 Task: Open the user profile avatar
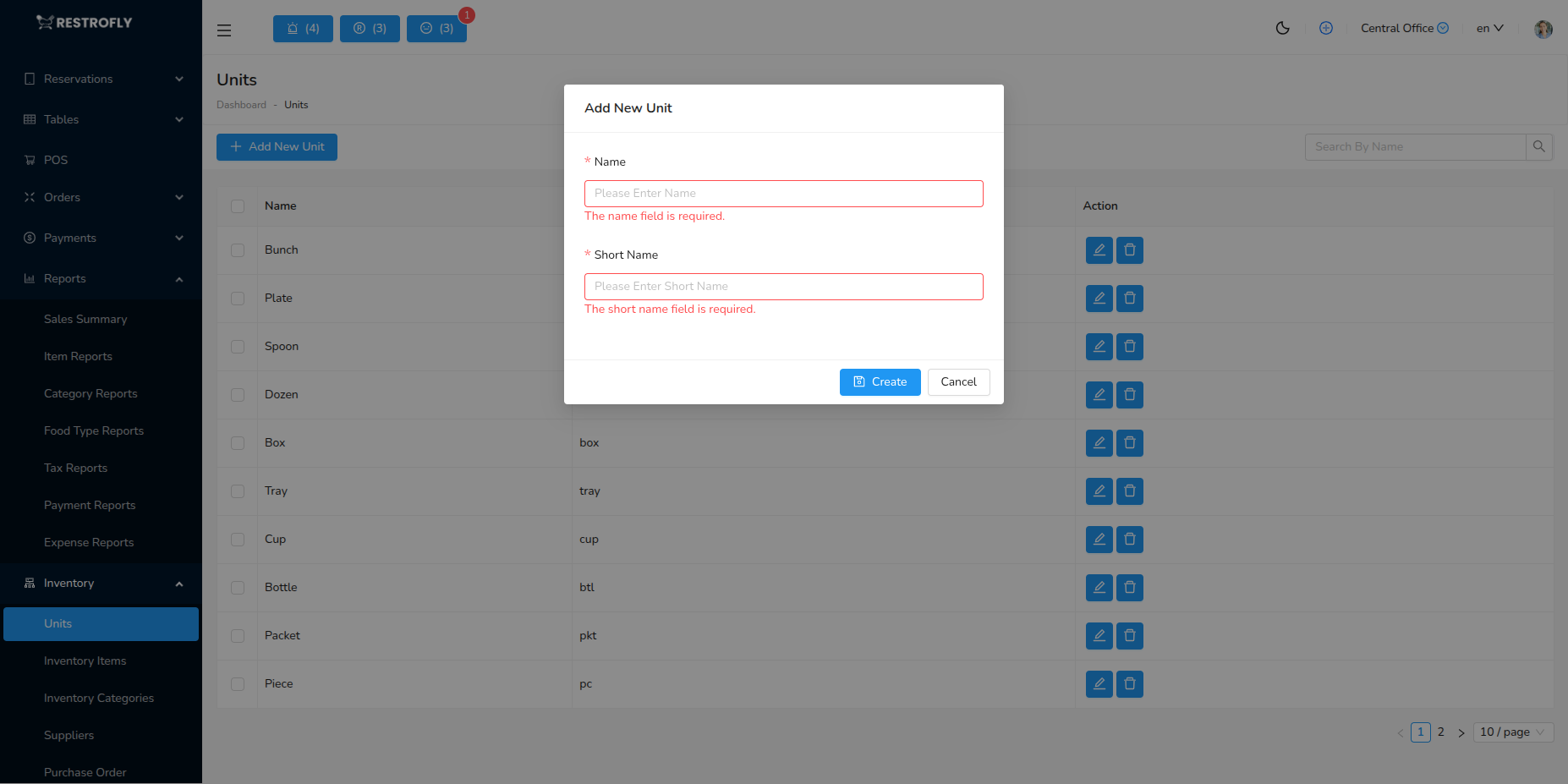tap(1543, 29)
